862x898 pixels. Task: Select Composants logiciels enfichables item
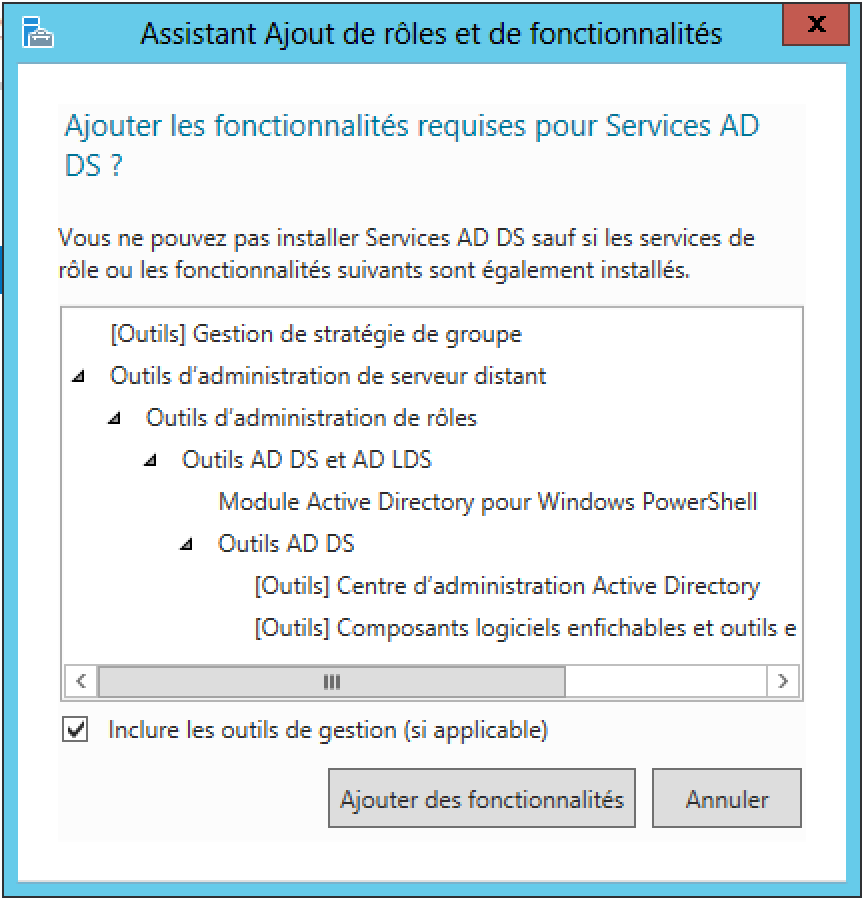(525, 628)
